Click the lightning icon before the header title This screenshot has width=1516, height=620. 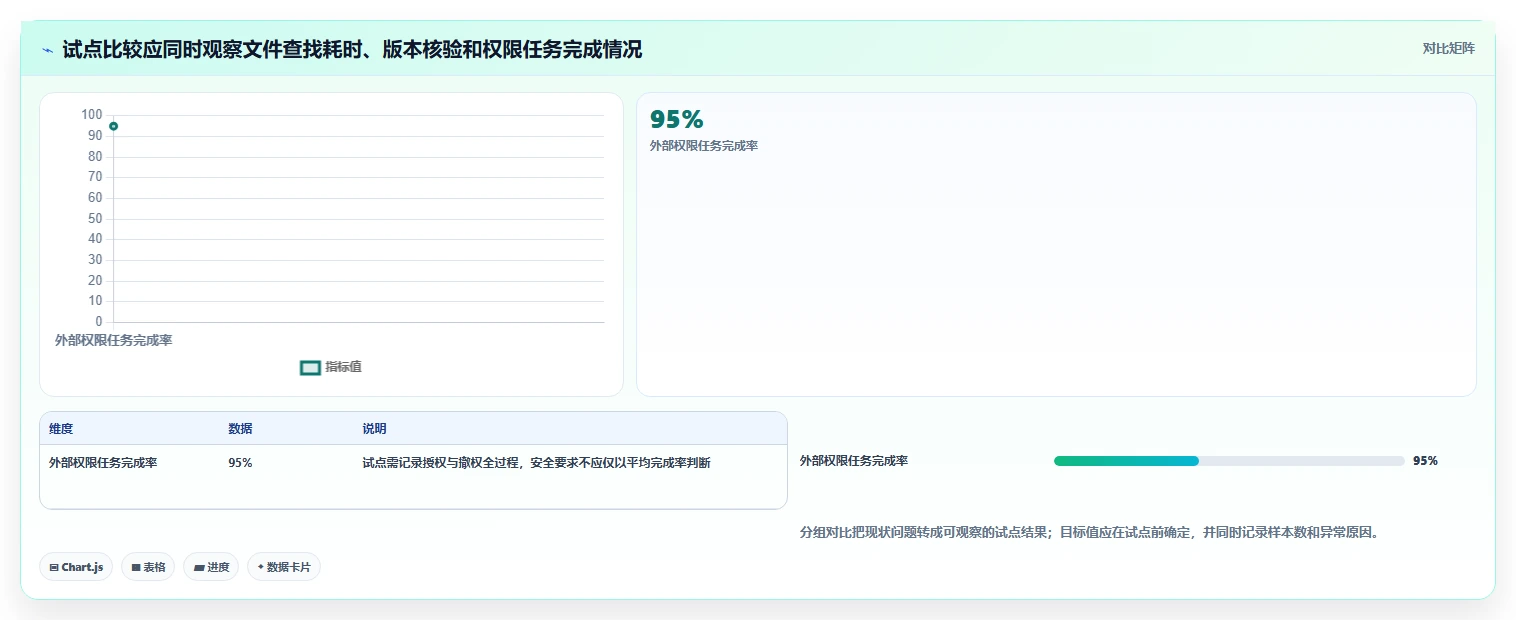[47, 50]
